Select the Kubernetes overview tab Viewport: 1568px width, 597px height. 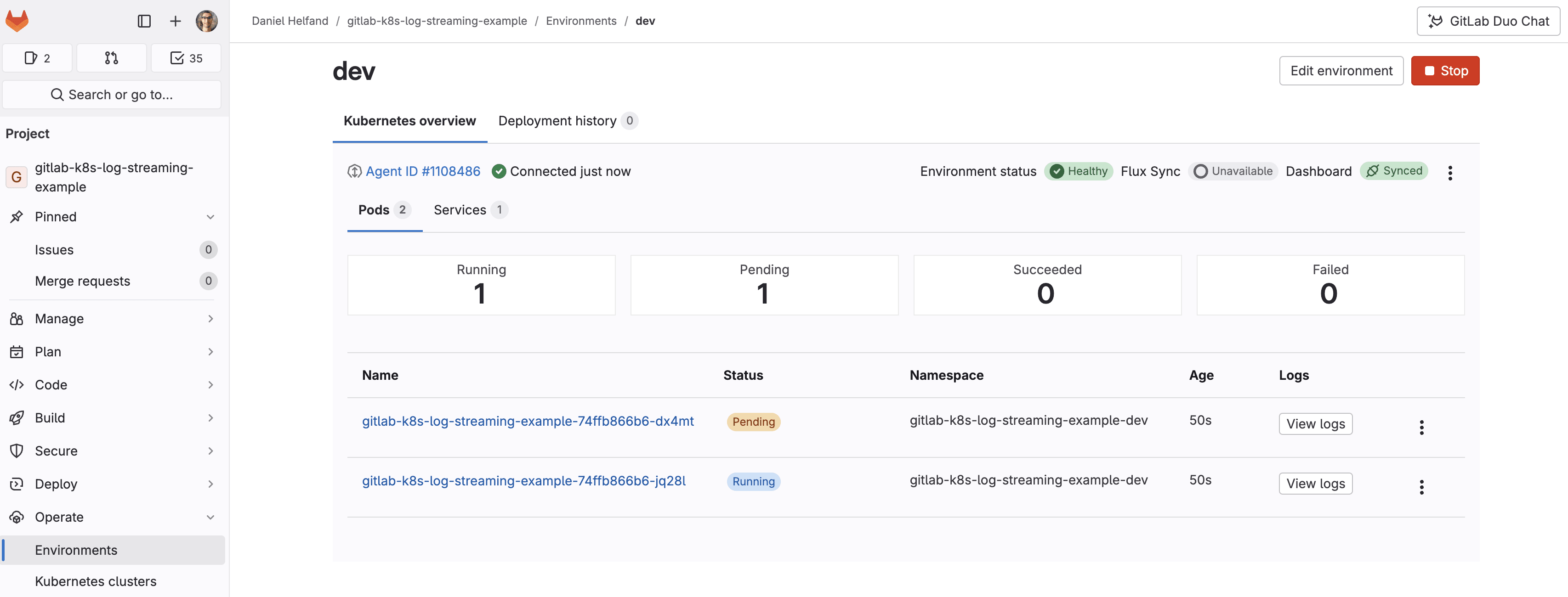coord(409,121)
